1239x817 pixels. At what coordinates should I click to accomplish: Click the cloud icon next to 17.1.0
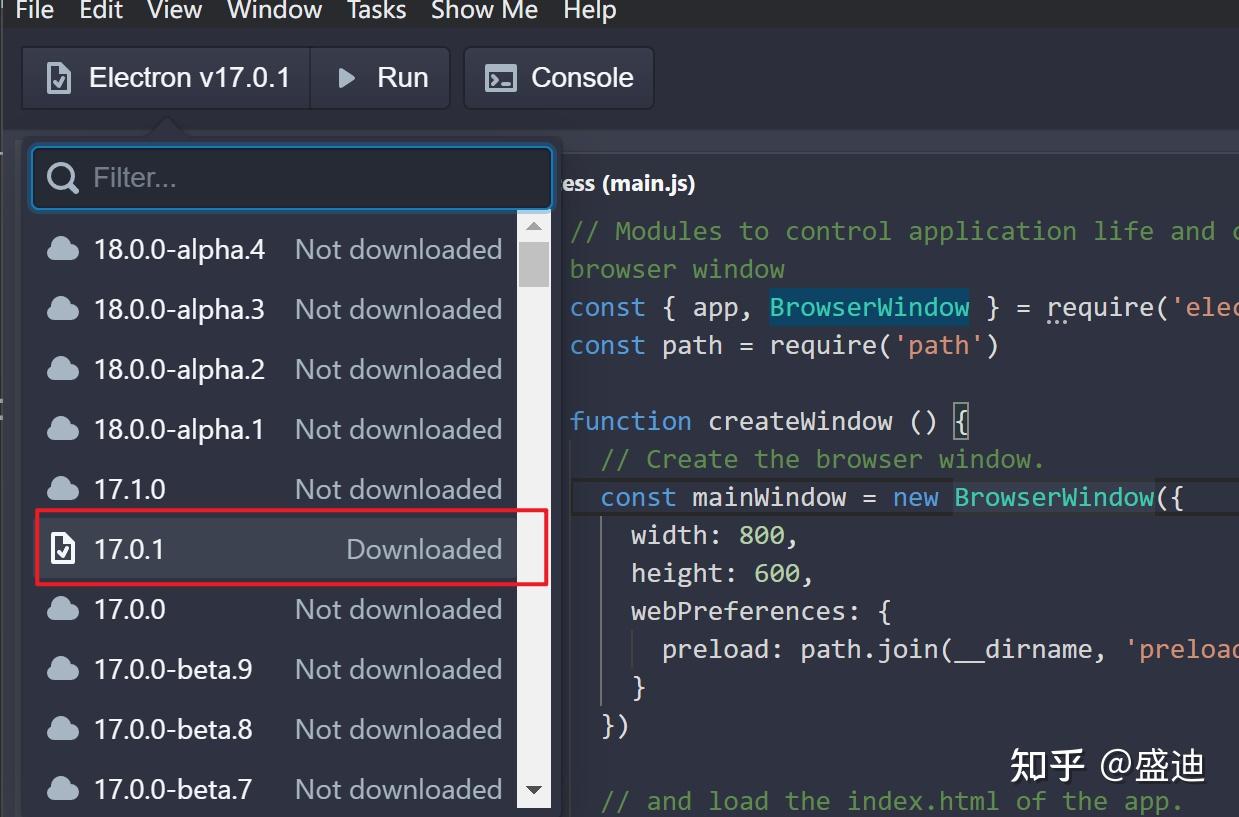tap(62, 488)
